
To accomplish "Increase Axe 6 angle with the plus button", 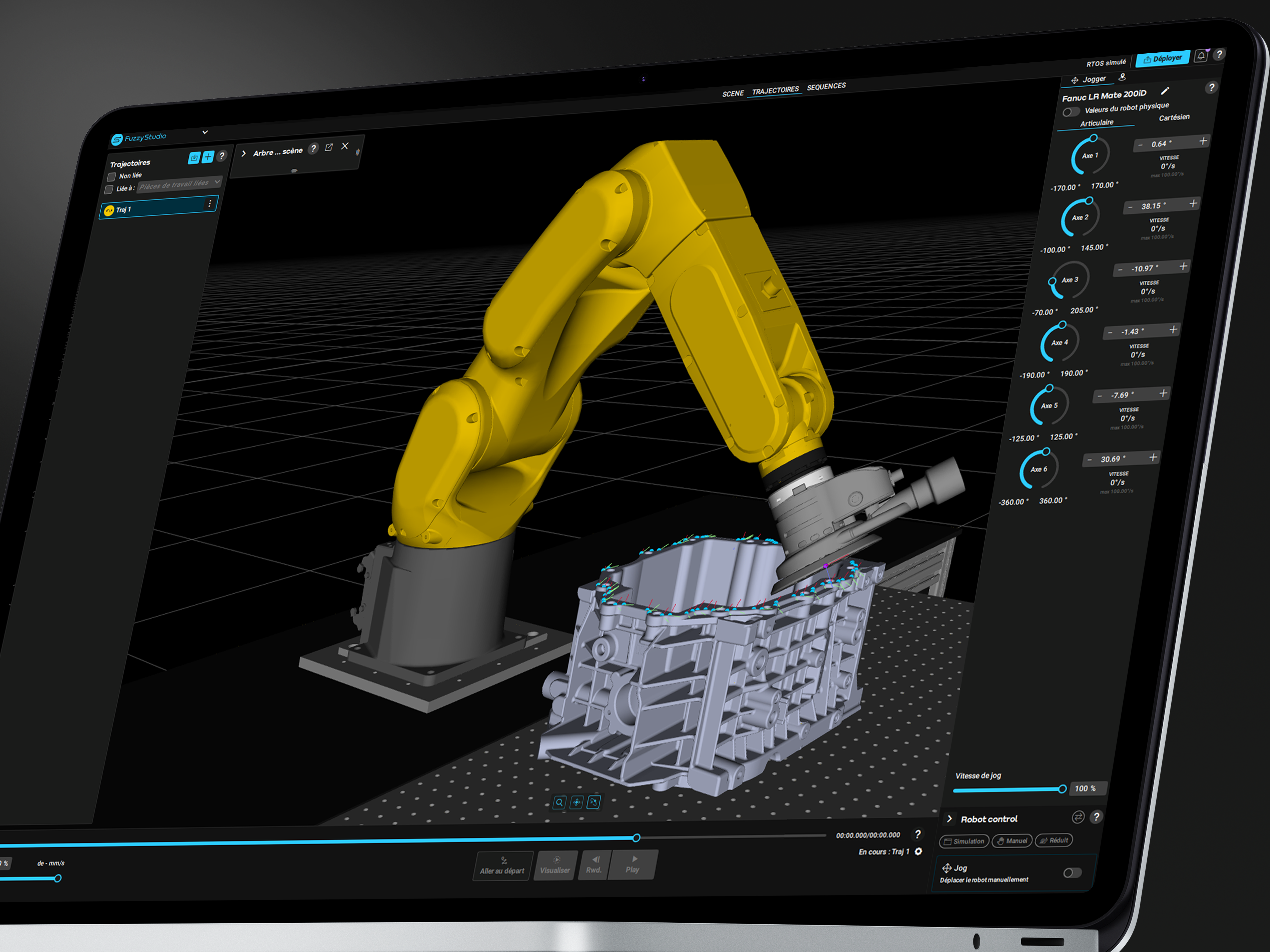I will tap(1153, 457).
